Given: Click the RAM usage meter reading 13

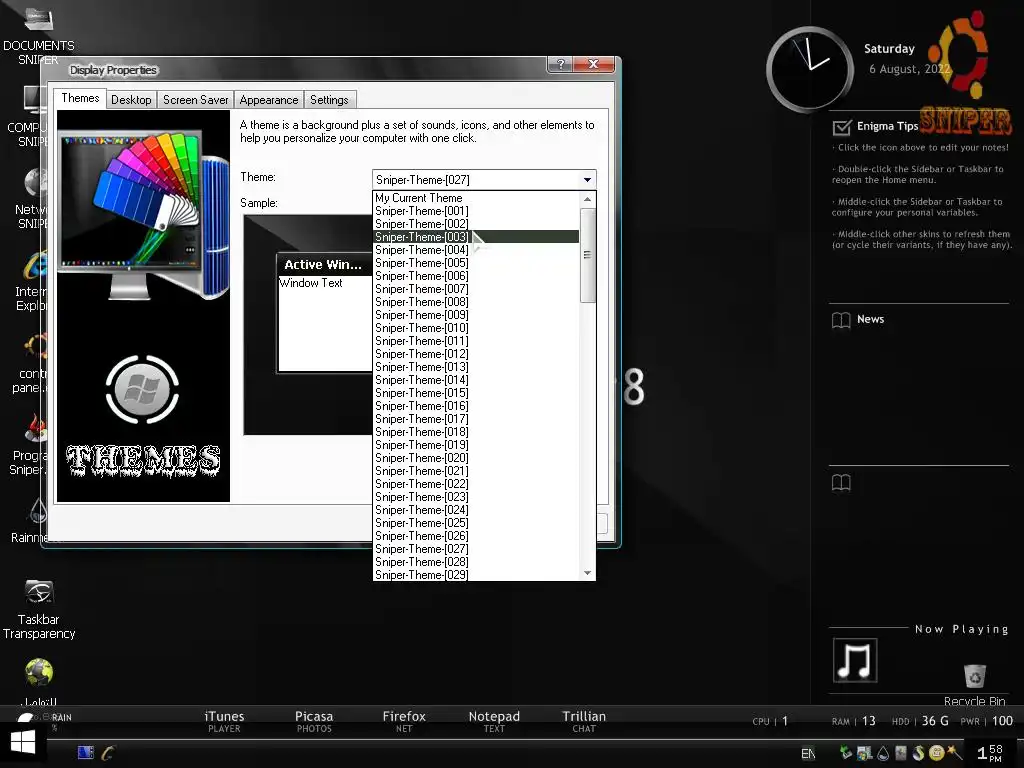Looking at the screenshot, I should point(854,721).
